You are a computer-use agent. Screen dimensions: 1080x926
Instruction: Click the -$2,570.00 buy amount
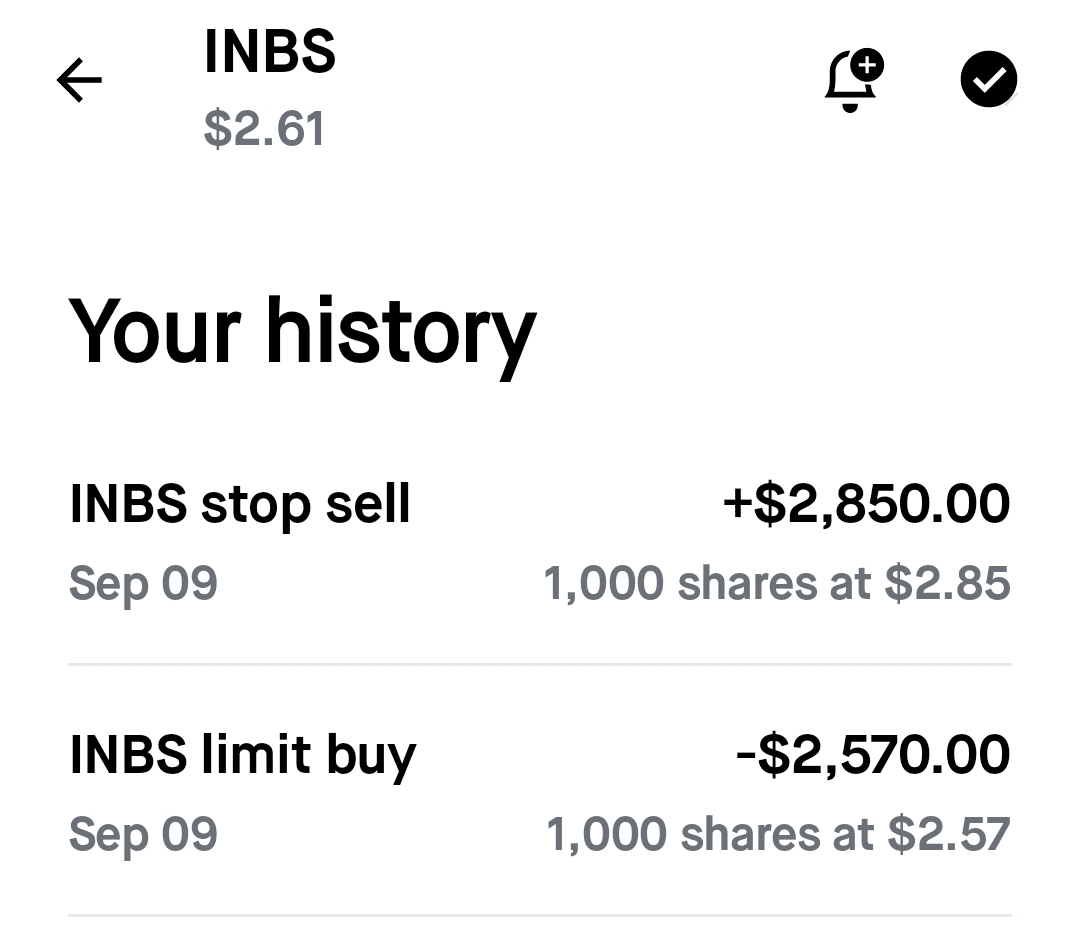pyautogui.click(x=872, y=755)
